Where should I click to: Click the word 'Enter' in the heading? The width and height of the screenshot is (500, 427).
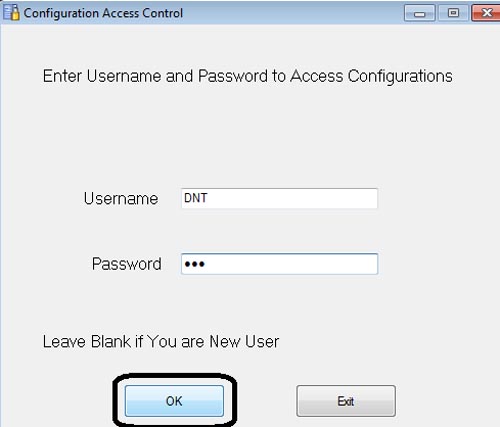62,76
